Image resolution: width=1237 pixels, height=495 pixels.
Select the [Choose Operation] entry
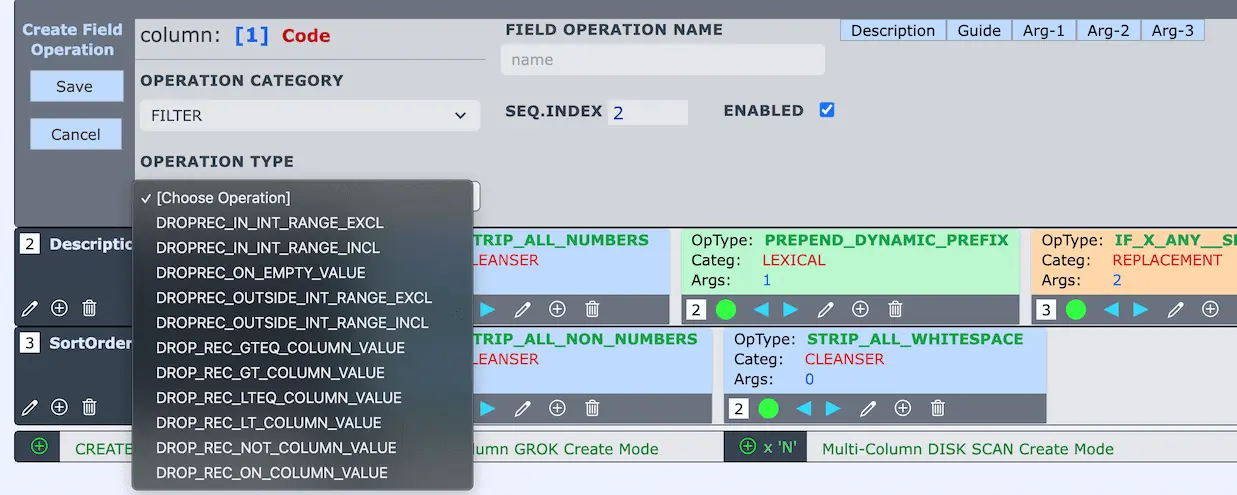(x=302, y=198)
